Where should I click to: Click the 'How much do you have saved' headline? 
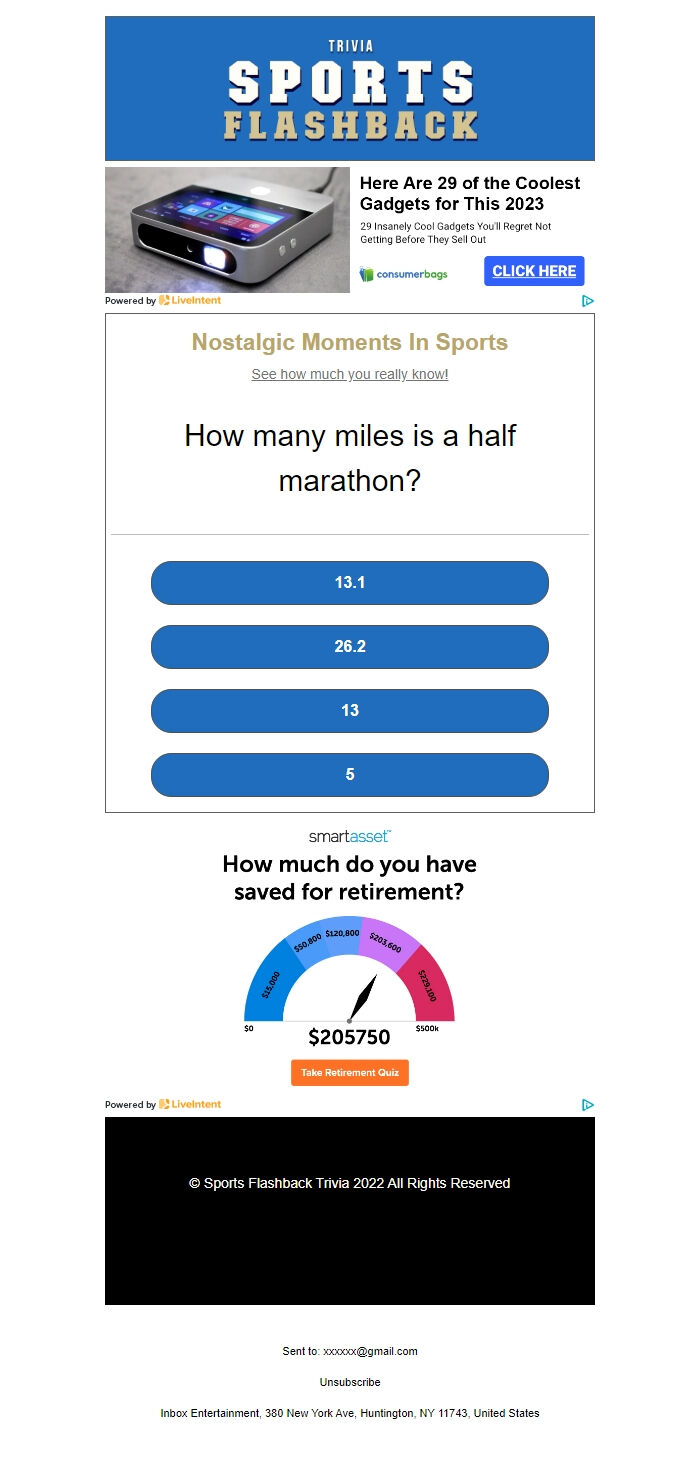[350, 878]
